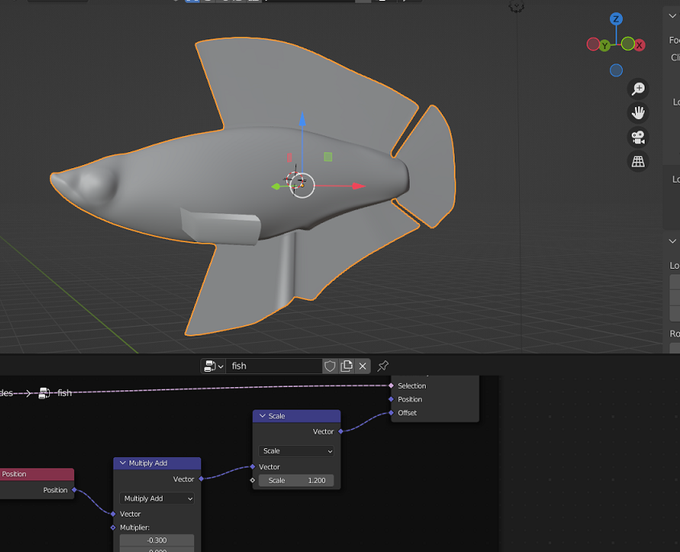The height and width of the screenshot is (552, 680).
Task: Click the Scale node's Scale input socket
Action: coord(252,480)
